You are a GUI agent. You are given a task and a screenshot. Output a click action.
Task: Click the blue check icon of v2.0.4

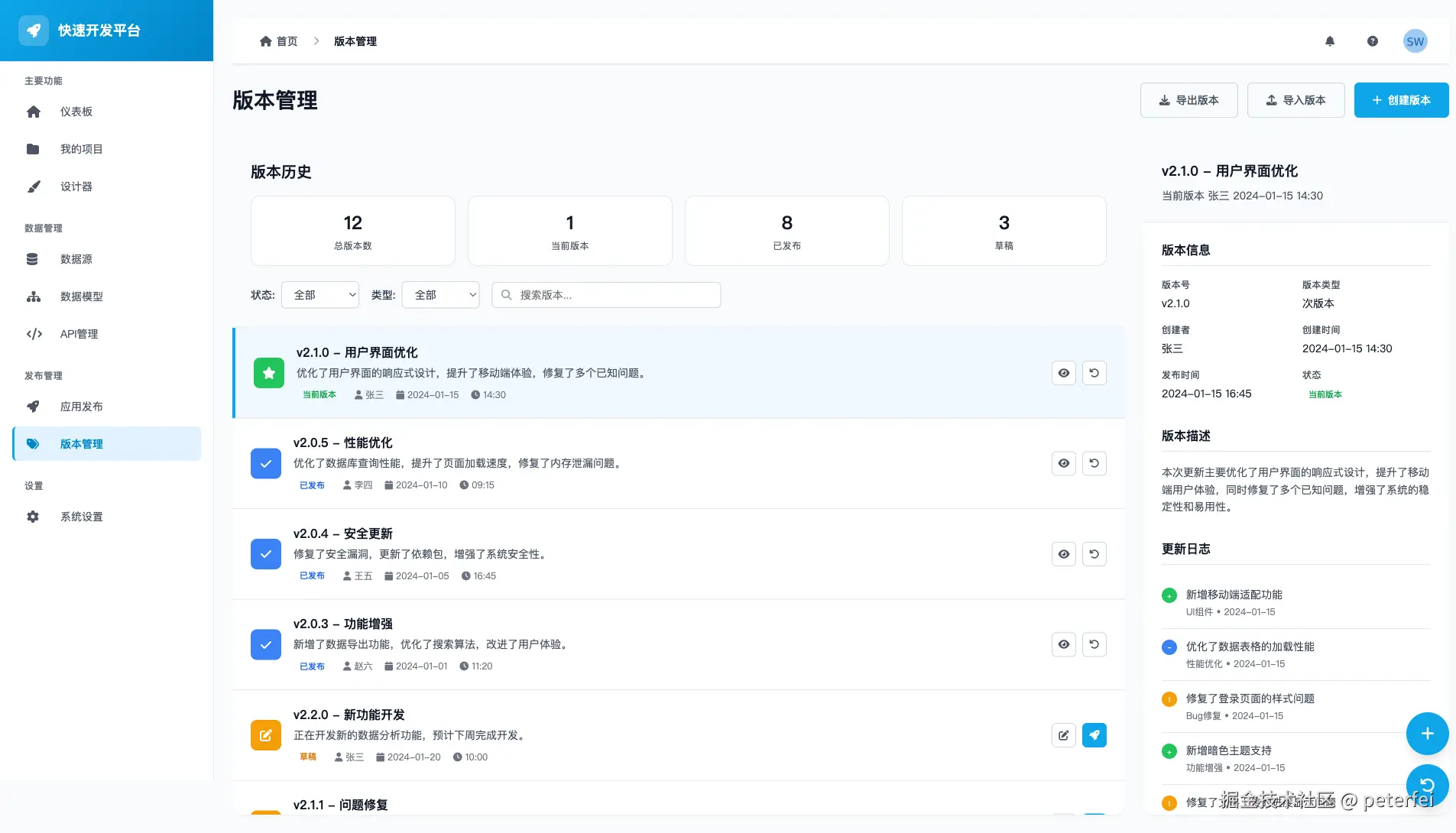(x=266, y=554)
